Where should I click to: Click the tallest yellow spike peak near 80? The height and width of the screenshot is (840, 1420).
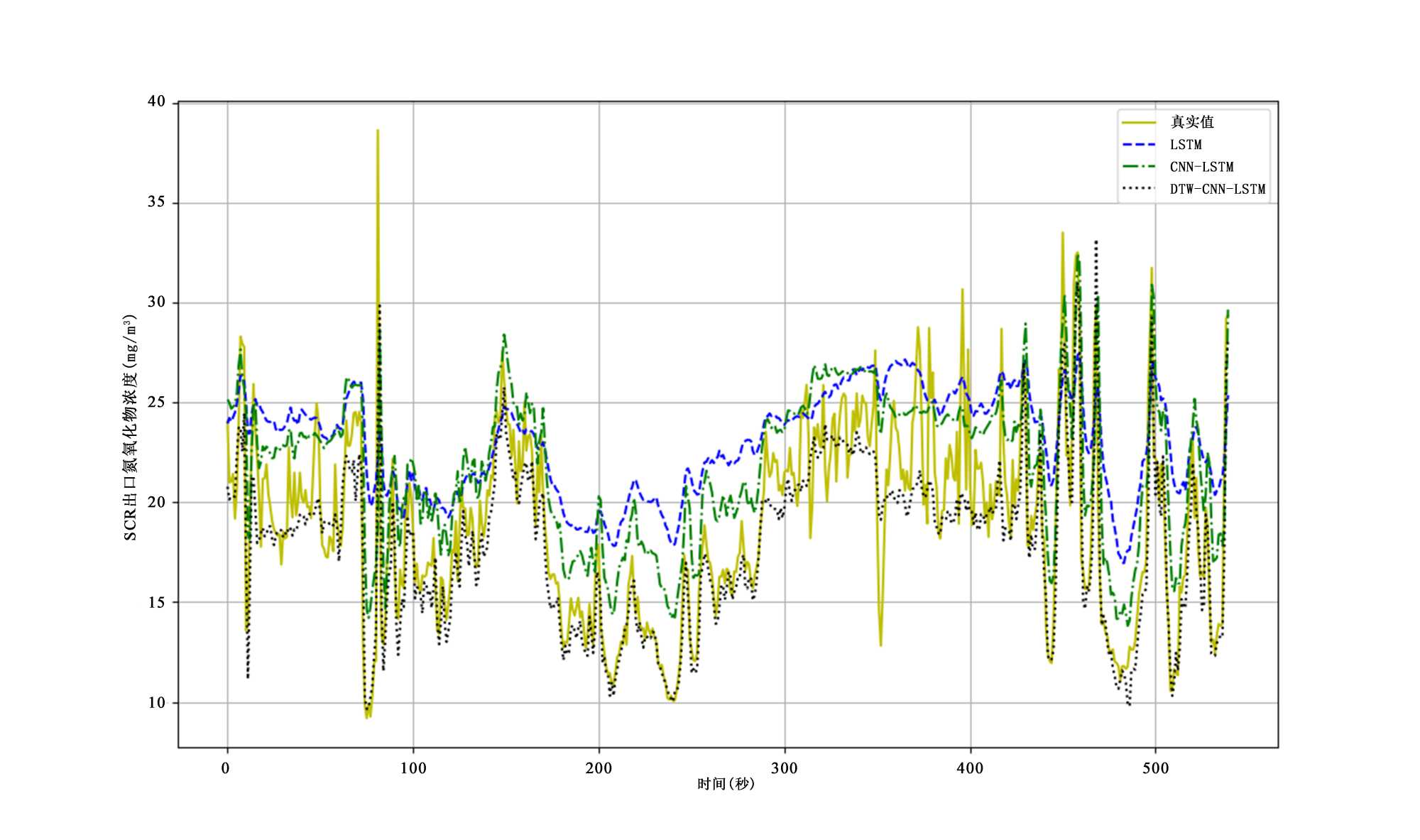378,131
